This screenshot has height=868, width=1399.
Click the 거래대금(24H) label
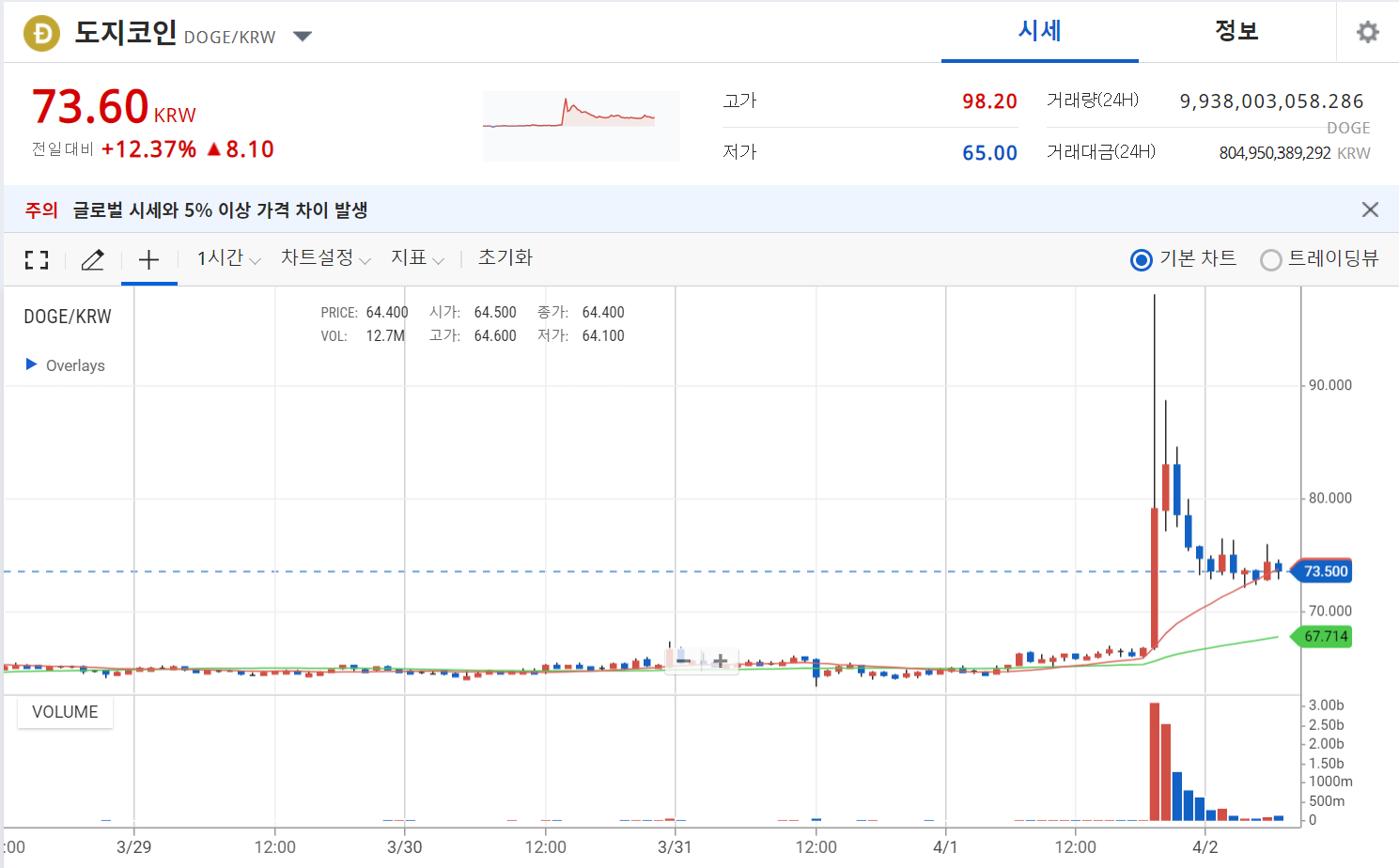pyautogui.click(x=1101, y=151)
